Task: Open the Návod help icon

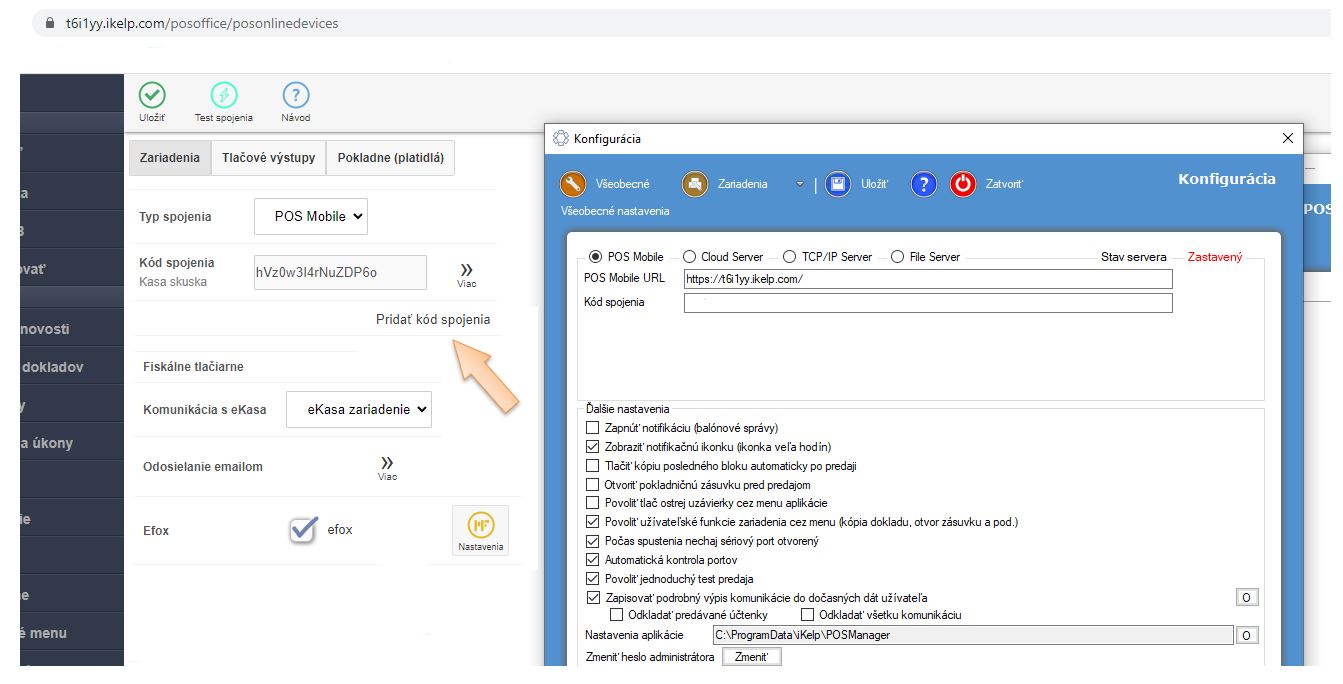Action: pos(296,96)
